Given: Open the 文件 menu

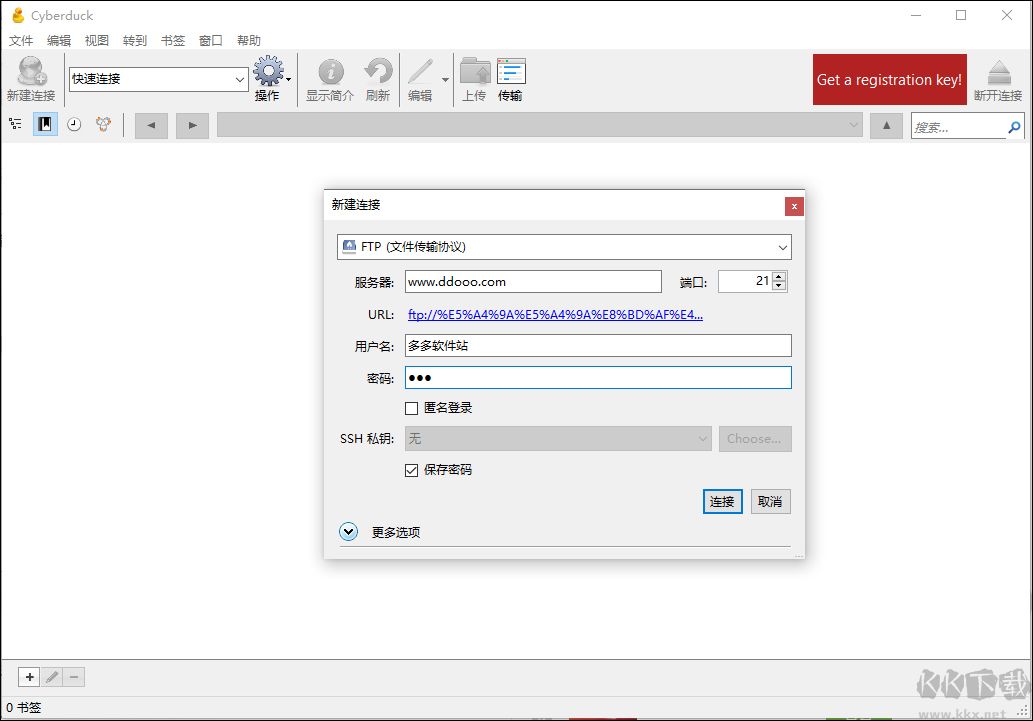Looking at the screenshot, I should [21, 41].
